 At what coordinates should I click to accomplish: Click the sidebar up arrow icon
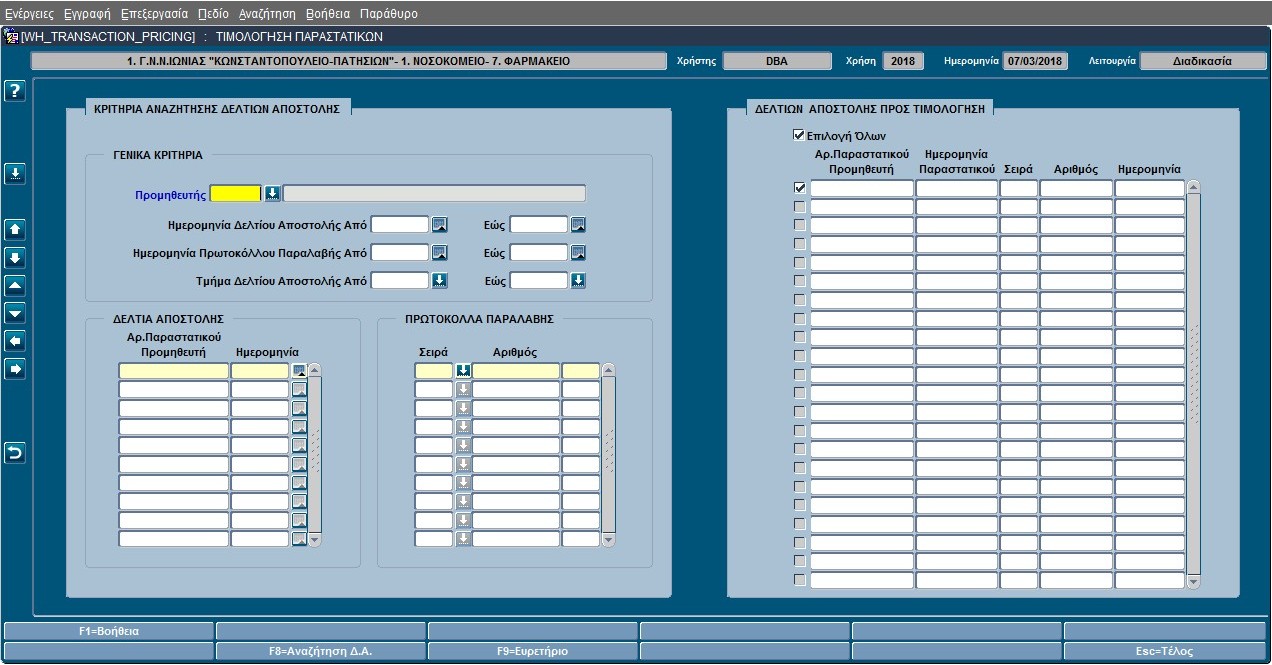[15, 230]
